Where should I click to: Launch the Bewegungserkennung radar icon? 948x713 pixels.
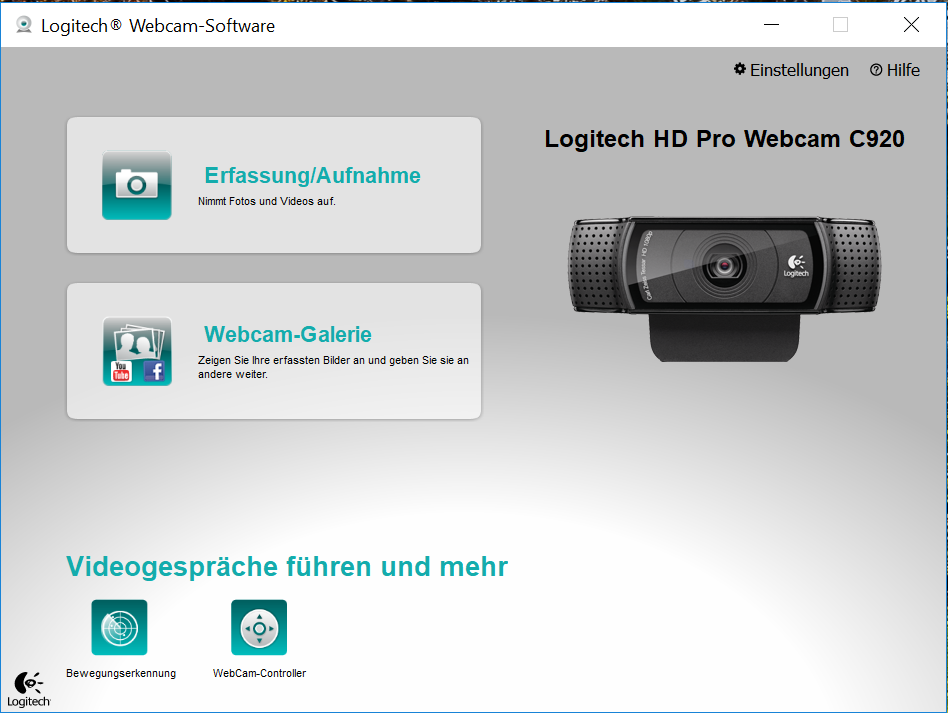(x=119, y=627)
